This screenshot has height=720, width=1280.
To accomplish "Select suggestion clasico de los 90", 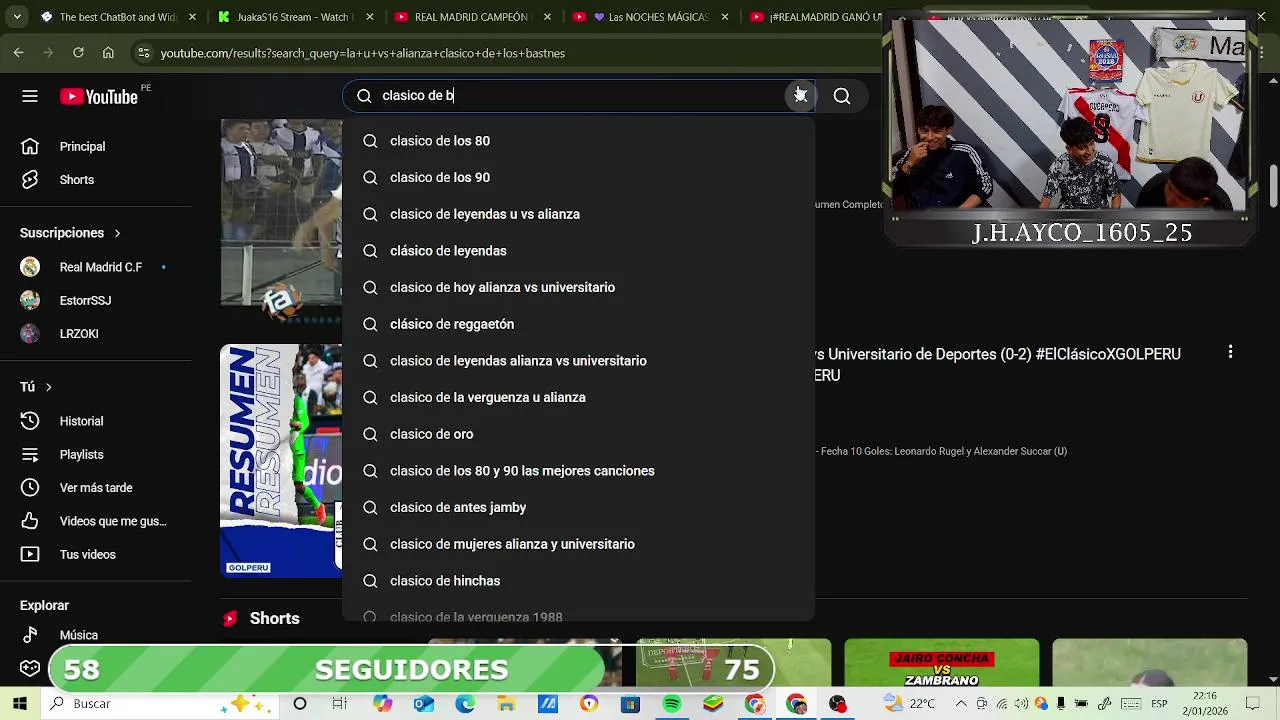I will pyautogui.click(x=578, y=178).
